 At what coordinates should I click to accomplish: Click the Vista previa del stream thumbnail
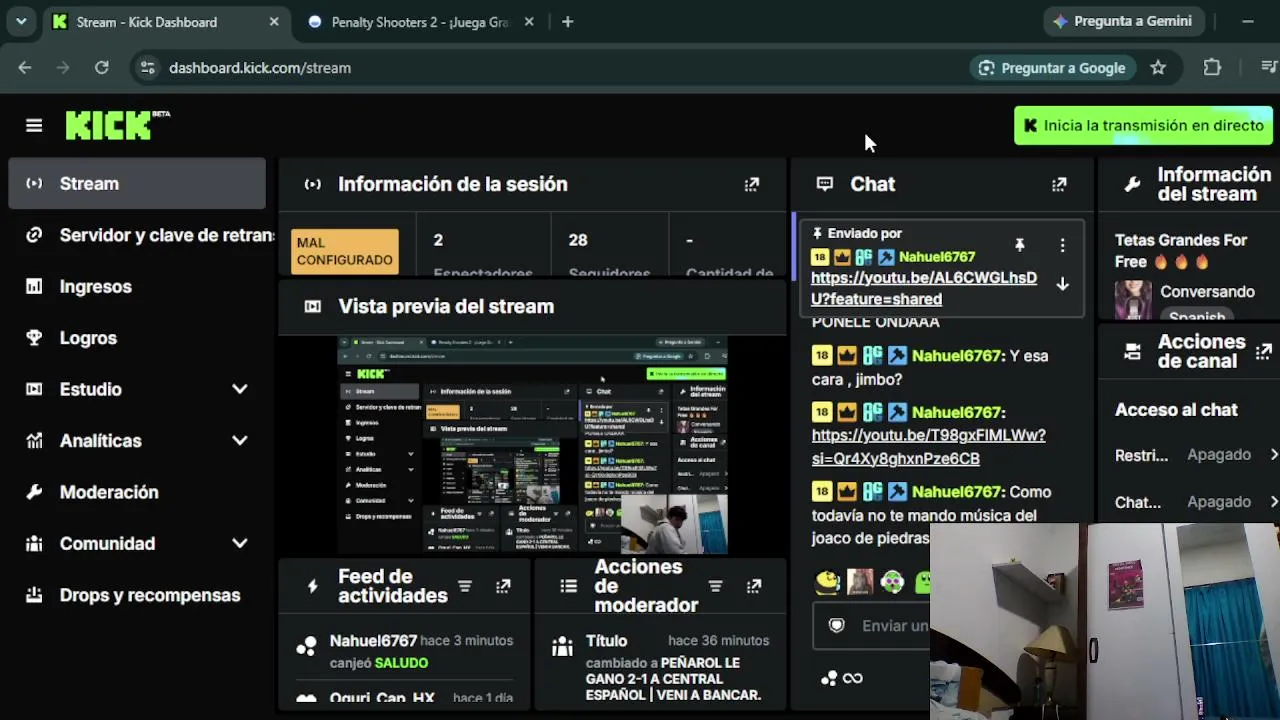click(532, 445)
